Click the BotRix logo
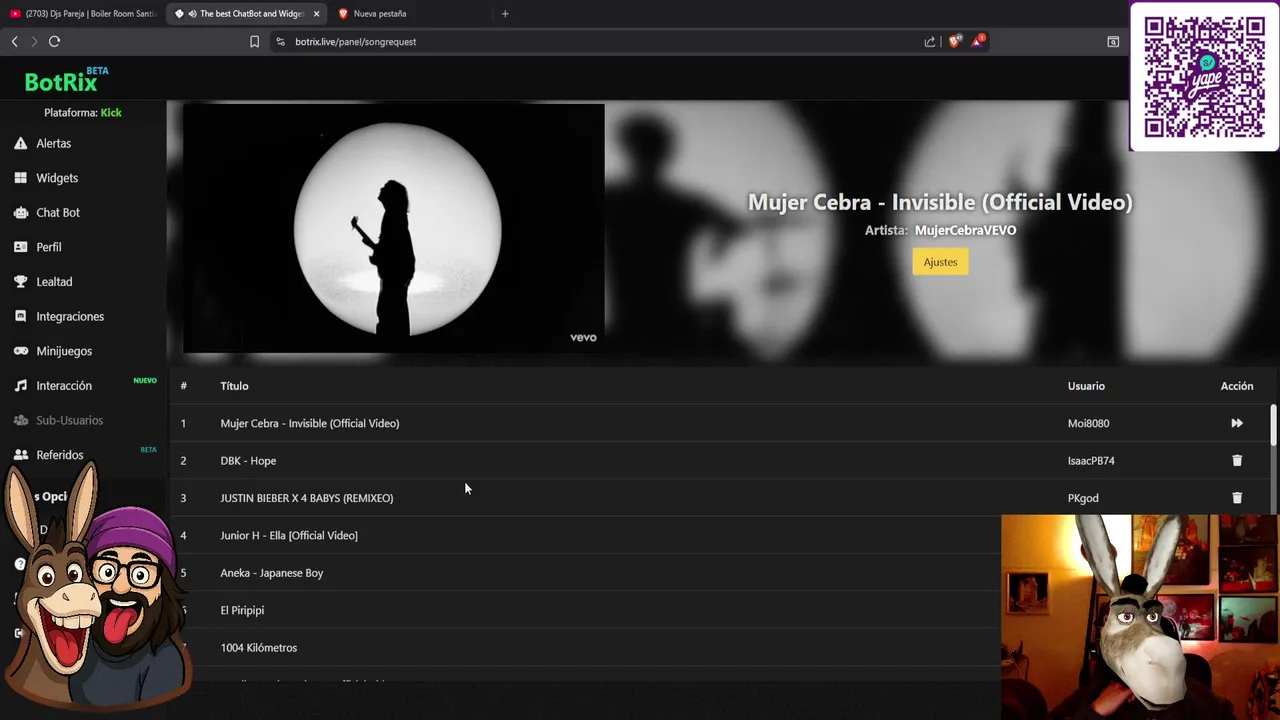 pos(66,80)
